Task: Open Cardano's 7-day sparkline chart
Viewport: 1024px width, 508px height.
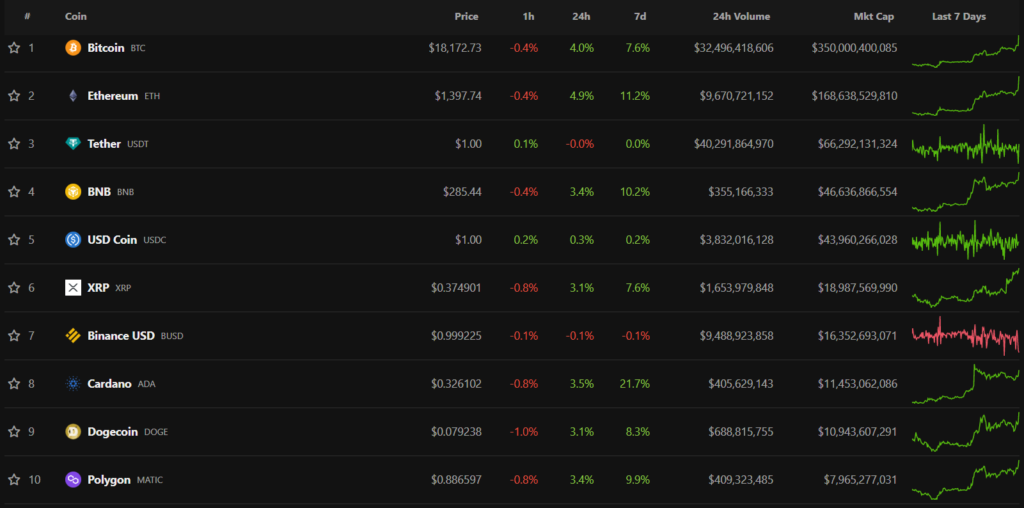Action: (965, 384)
